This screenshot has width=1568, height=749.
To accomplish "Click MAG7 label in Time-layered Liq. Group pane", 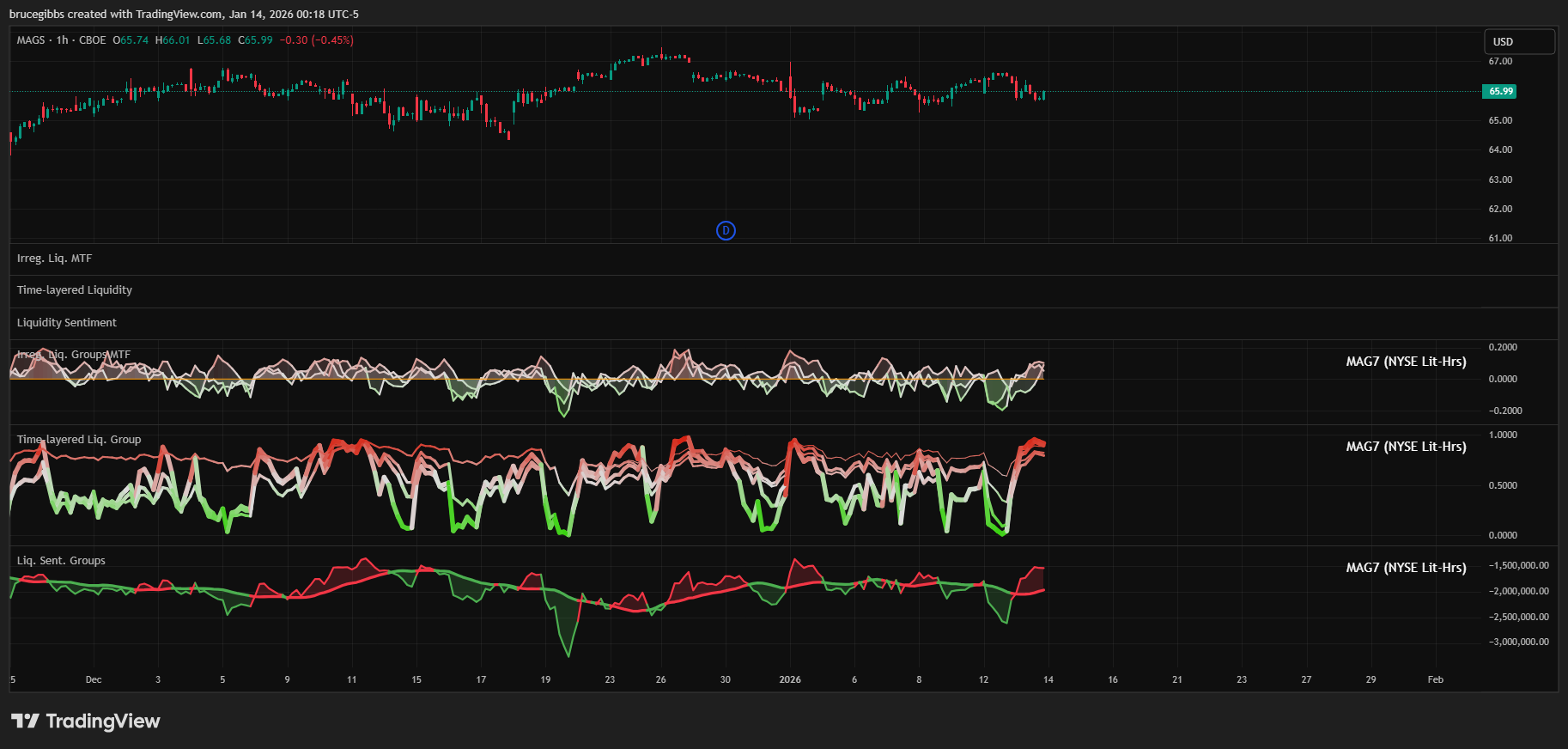I will [1406, 447].
